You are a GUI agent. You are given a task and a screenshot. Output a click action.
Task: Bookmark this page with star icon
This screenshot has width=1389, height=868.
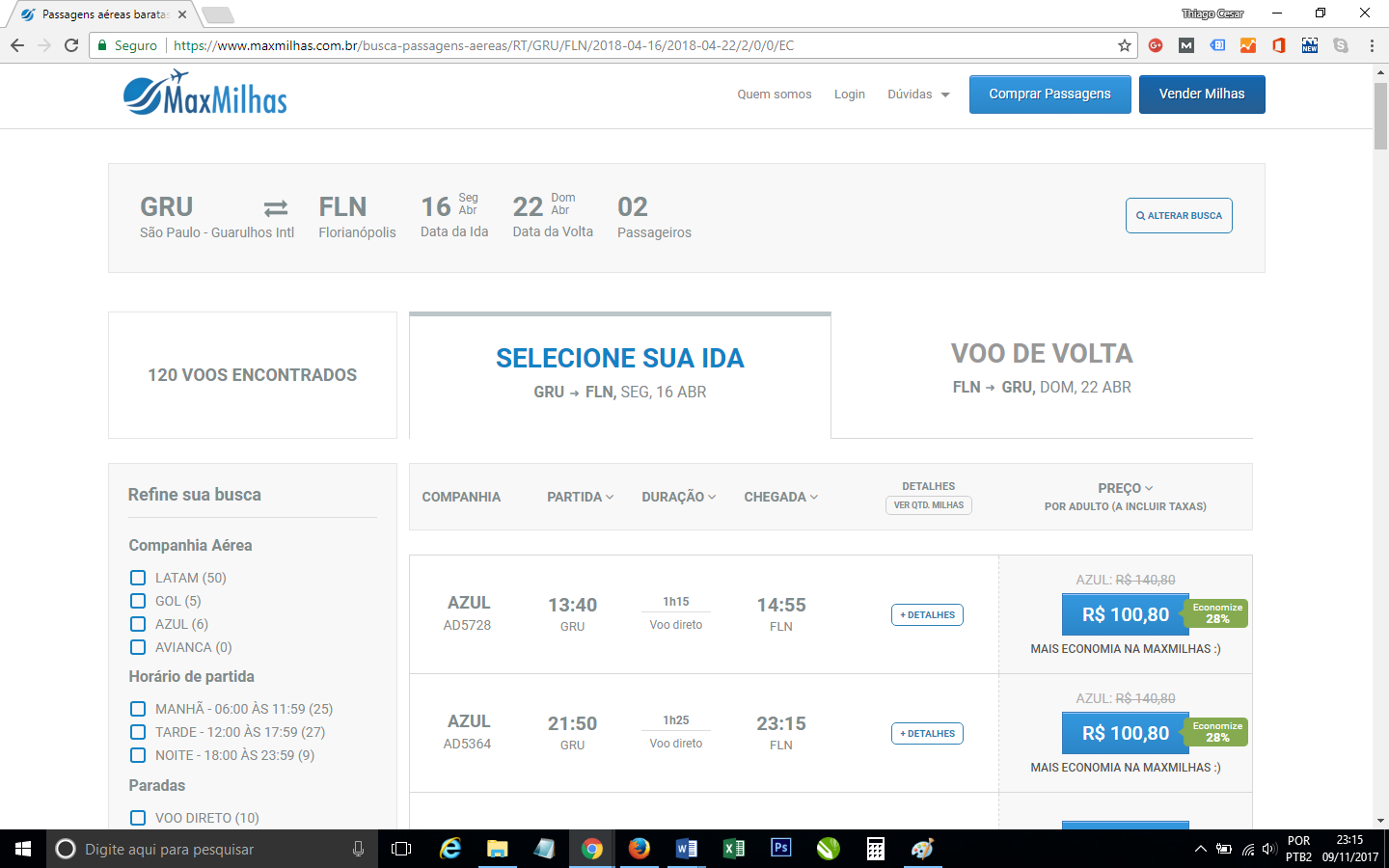pos(1124,45)
